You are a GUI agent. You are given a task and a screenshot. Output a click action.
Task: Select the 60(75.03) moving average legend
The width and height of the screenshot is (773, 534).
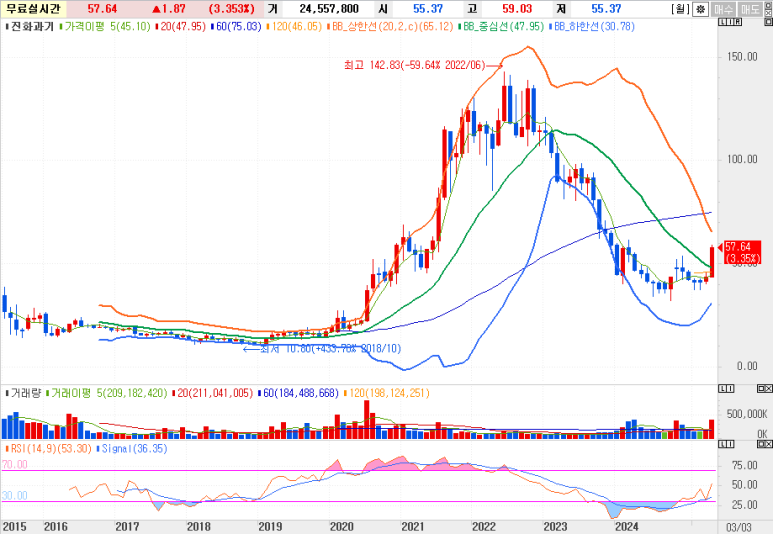point(239,26)
